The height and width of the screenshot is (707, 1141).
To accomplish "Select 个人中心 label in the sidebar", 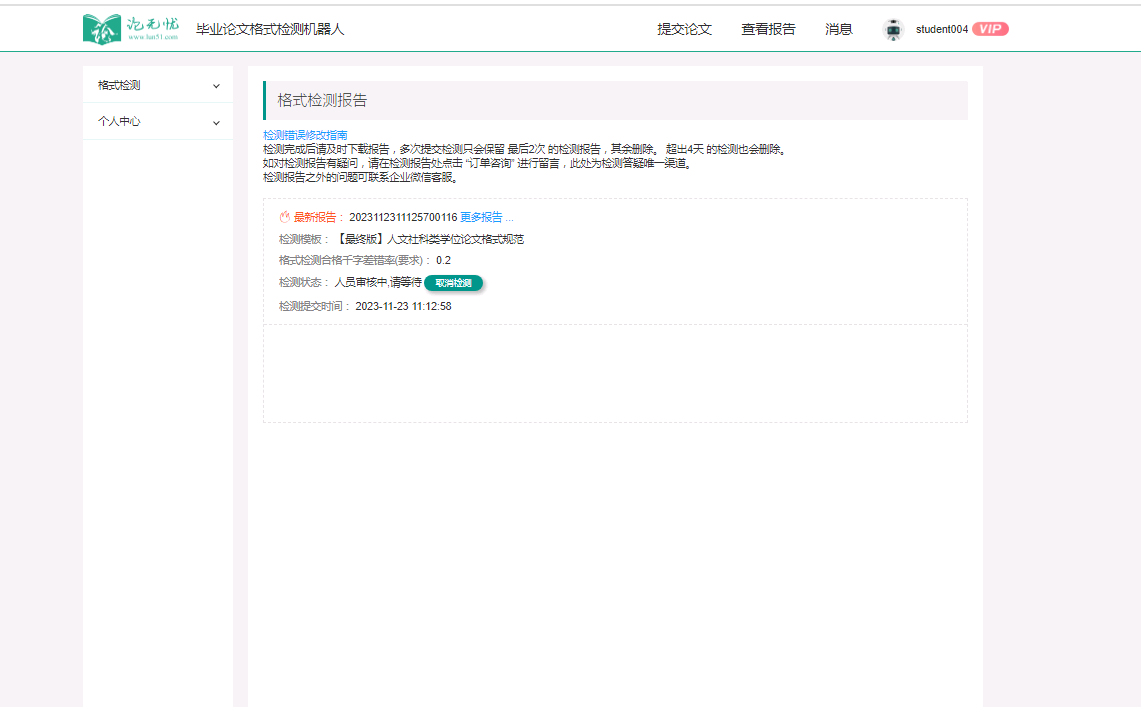I will 119,122.
